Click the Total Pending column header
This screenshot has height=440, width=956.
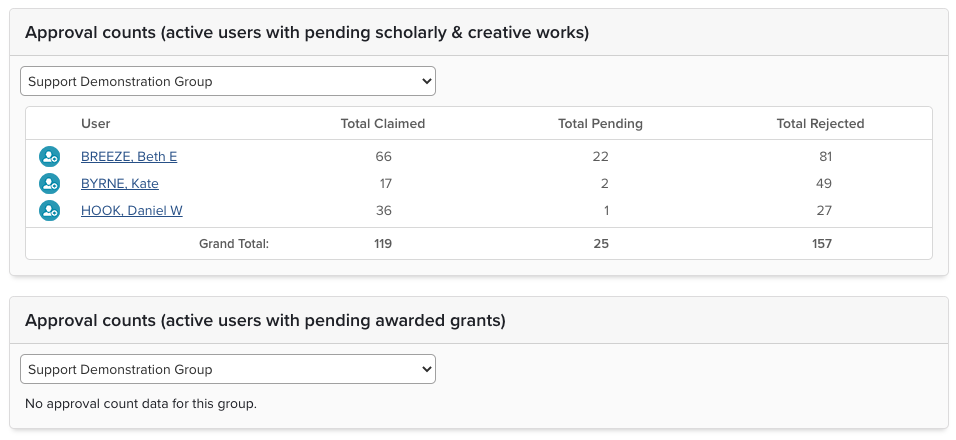coord(600,124)
